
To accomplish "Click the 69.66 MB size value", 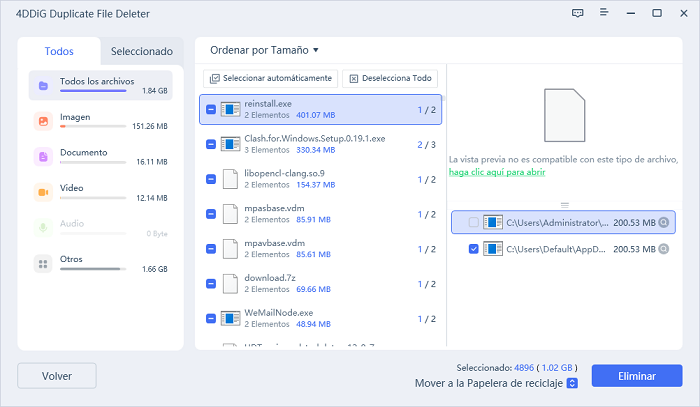I will pyautogui.click(x=313, y=289).
